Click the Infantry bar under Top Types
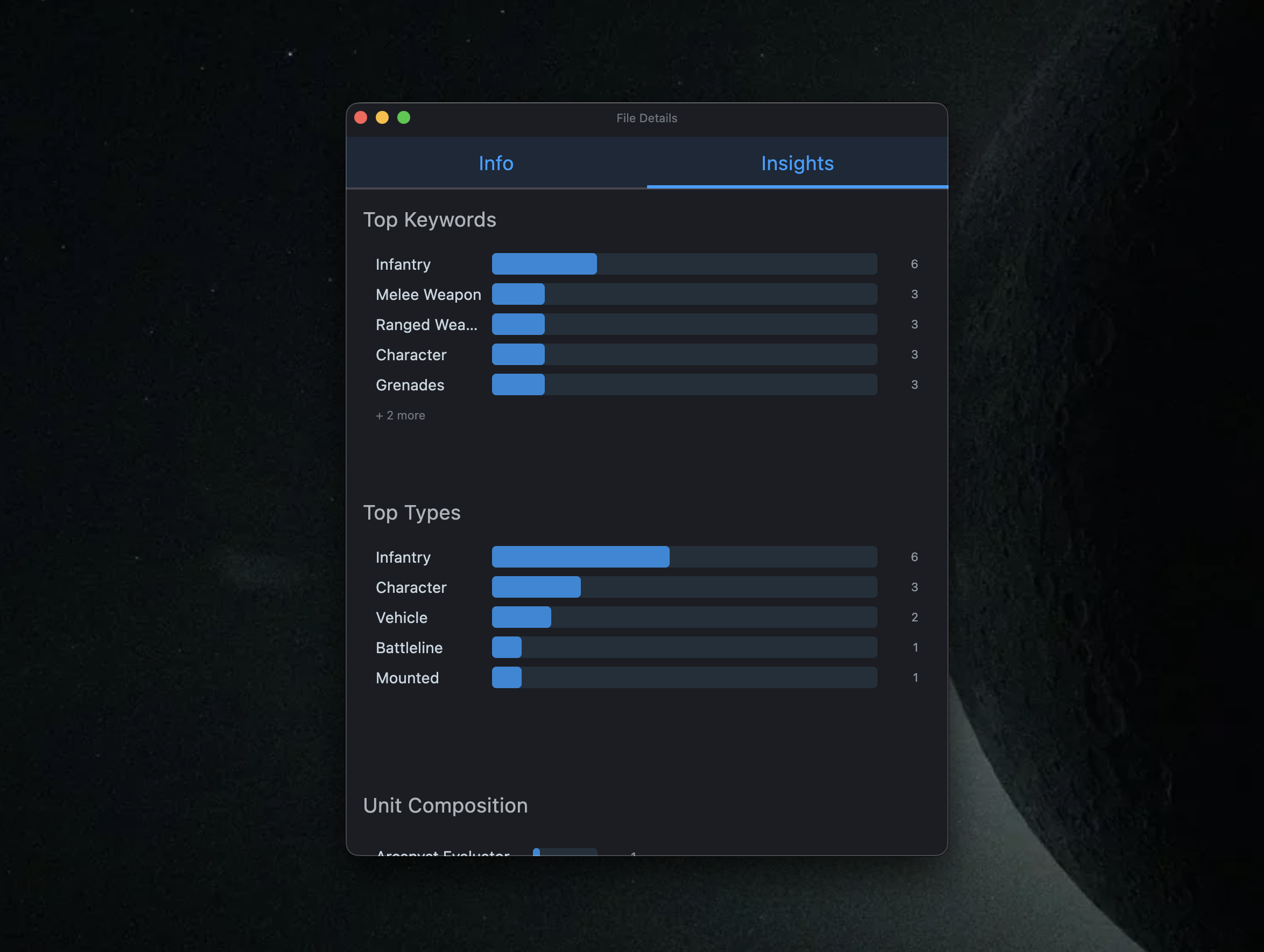 (580, 557)
